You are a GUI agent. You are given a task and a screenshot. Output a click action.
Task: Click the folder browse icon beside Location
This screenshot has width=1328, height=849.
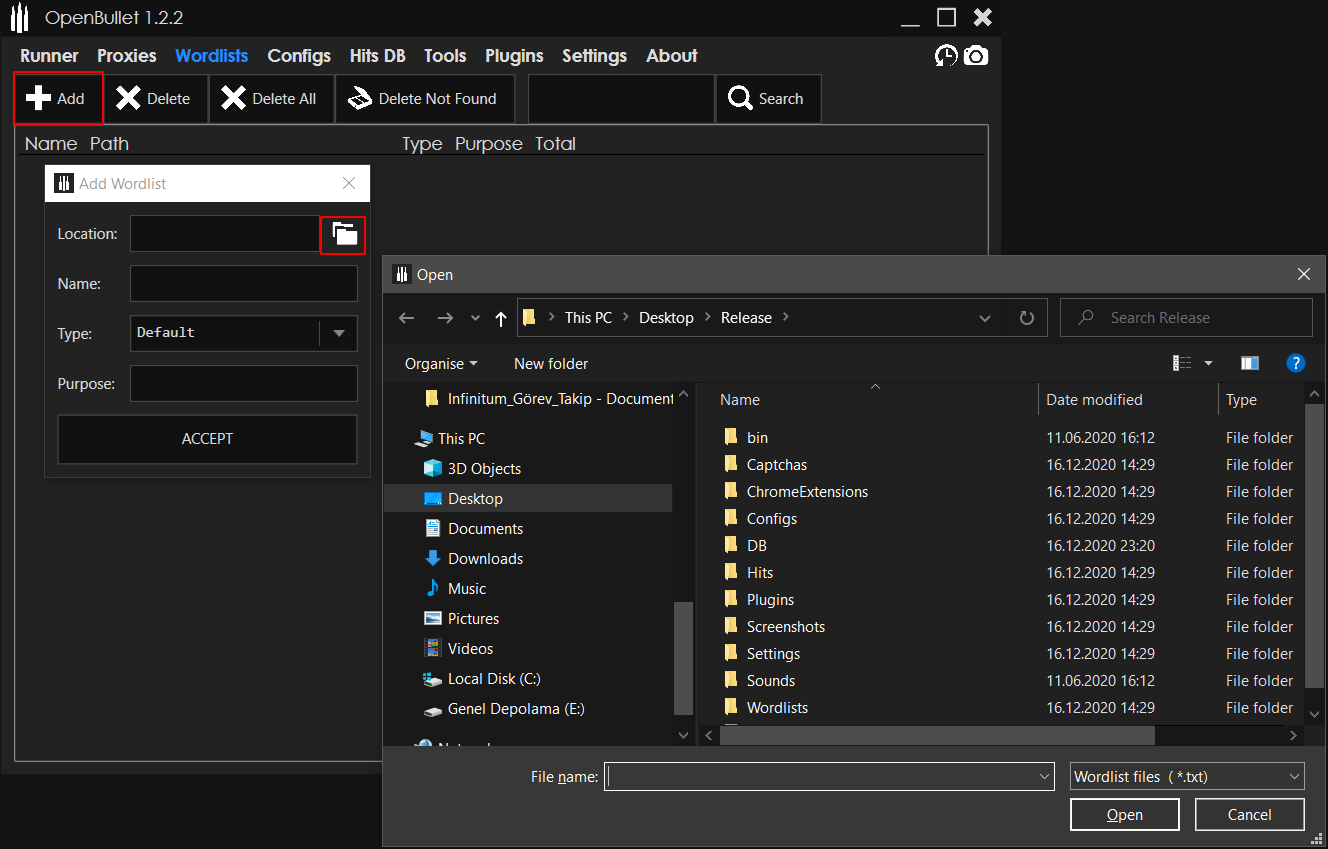[343, 234]
